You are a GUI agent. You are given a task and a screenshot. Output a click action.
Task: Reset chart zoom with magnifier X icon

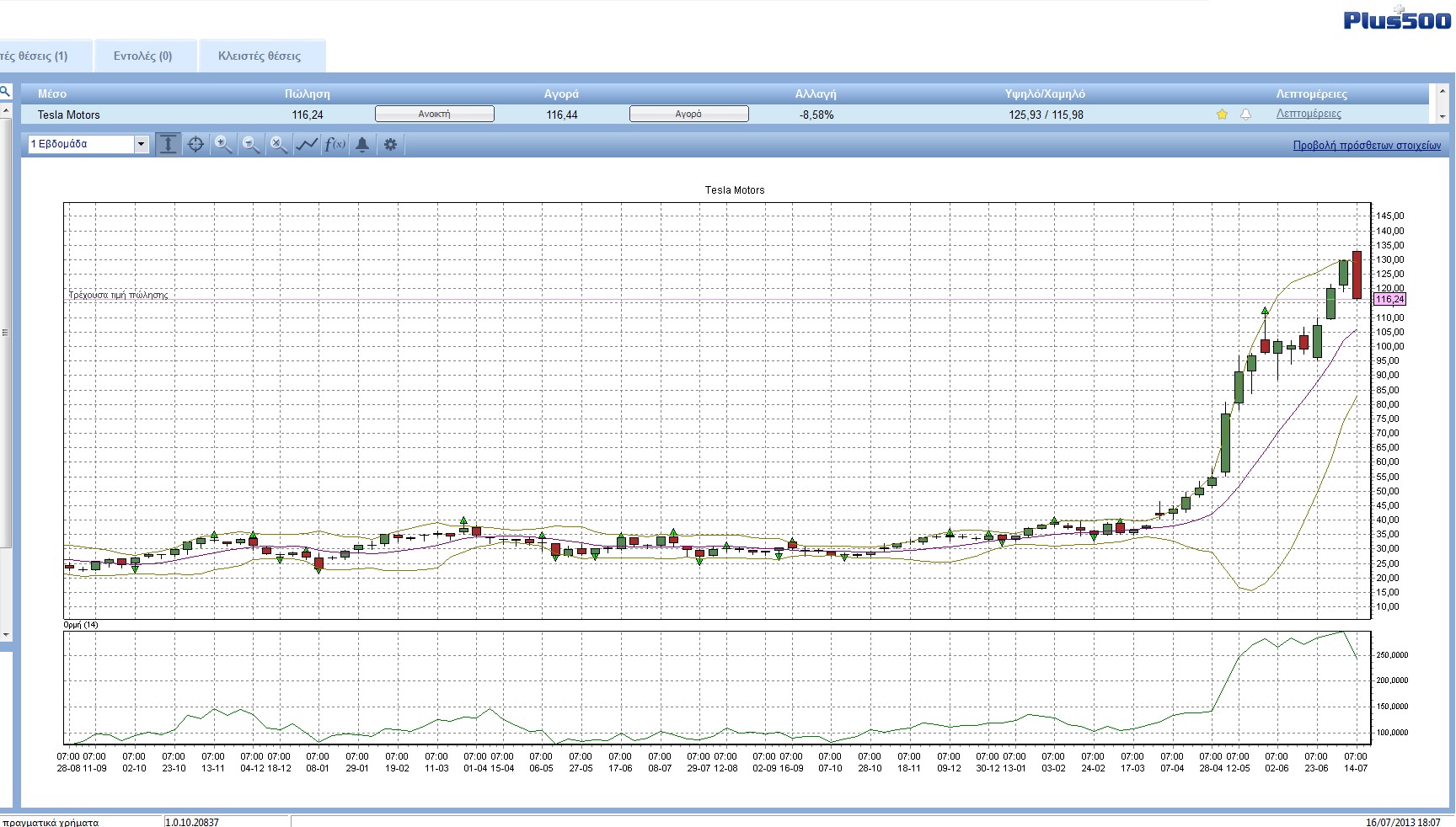pos(279,144)
